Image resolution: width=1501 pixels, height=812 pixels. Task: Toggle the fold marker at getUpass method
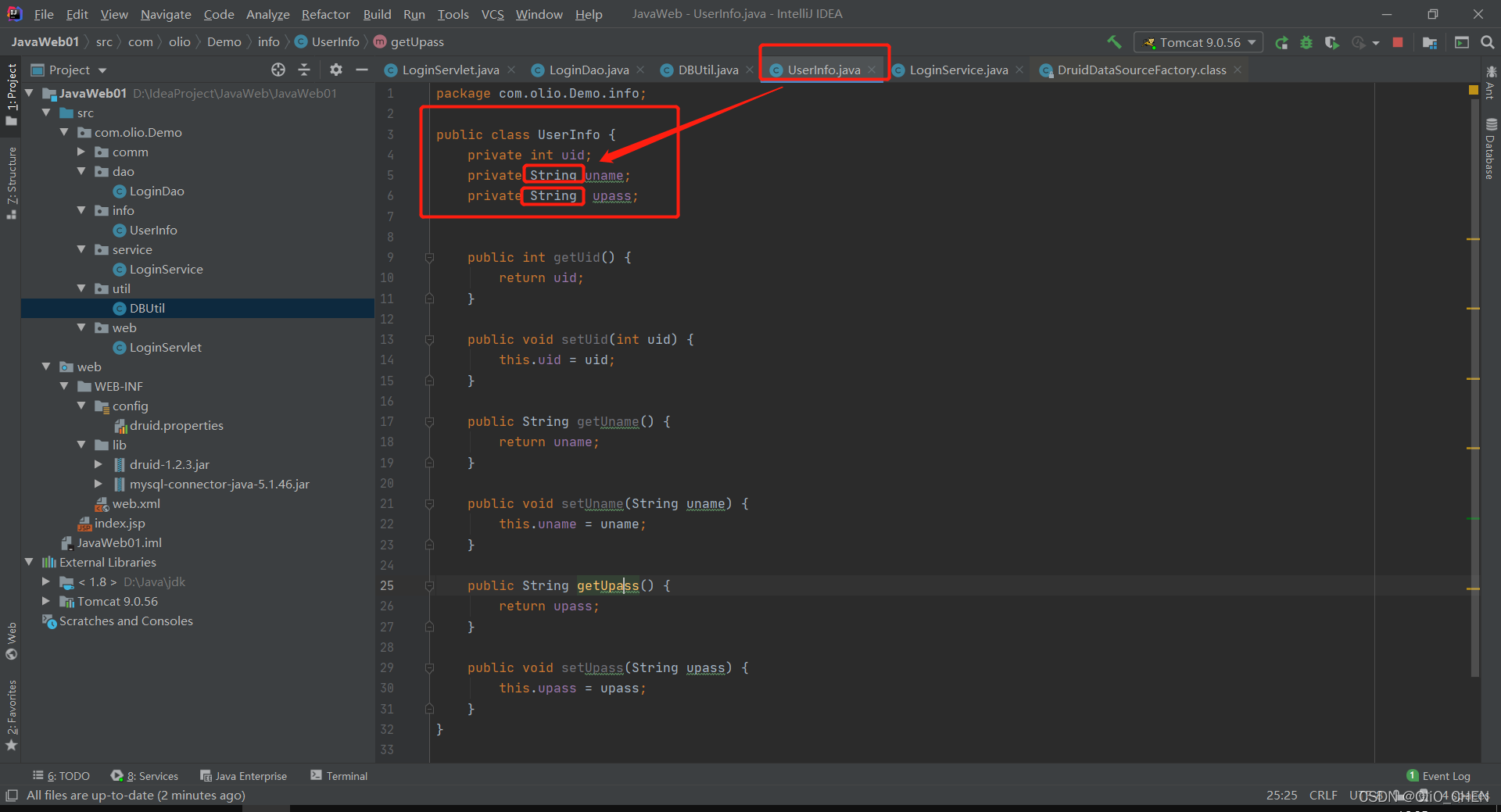click(x=429, y=585)
